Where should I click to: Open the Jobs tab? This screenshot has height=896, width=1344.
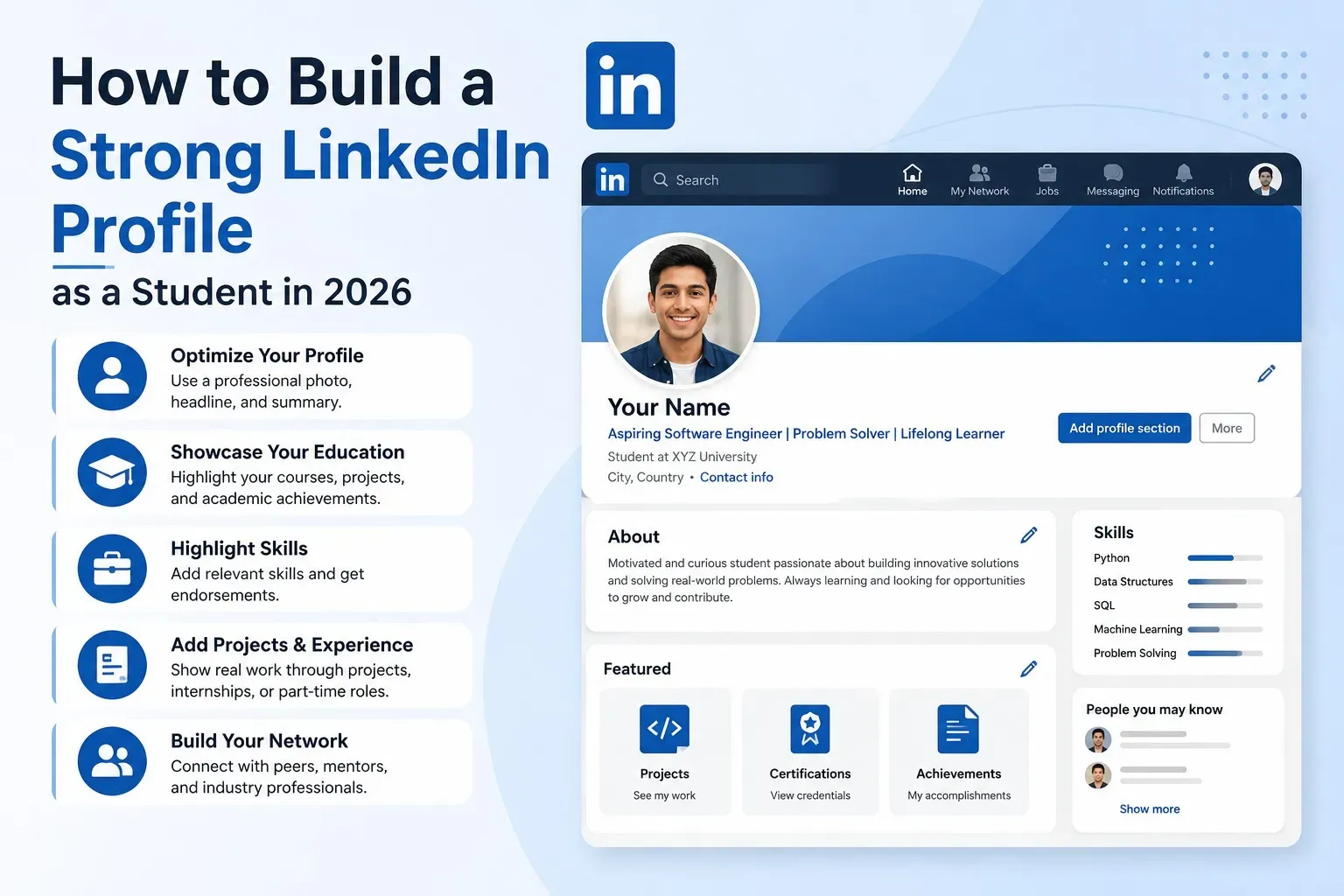pos(1047,179)
